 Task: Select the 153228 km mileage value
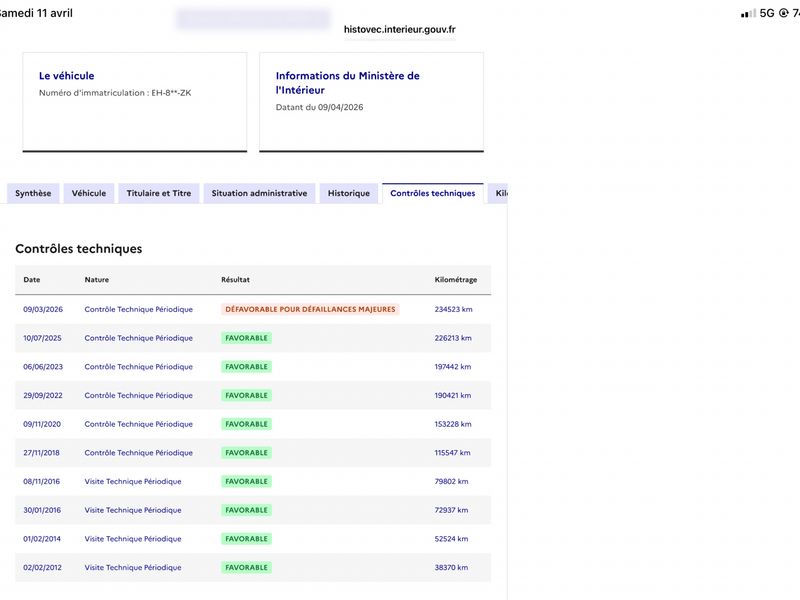point(453,424)
